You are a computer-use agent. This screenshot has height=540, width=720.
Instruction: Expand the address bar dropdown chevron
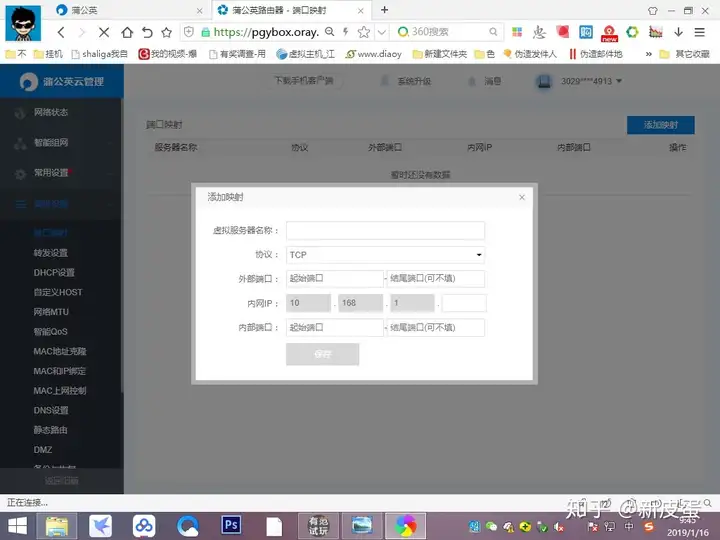[382, 32]
